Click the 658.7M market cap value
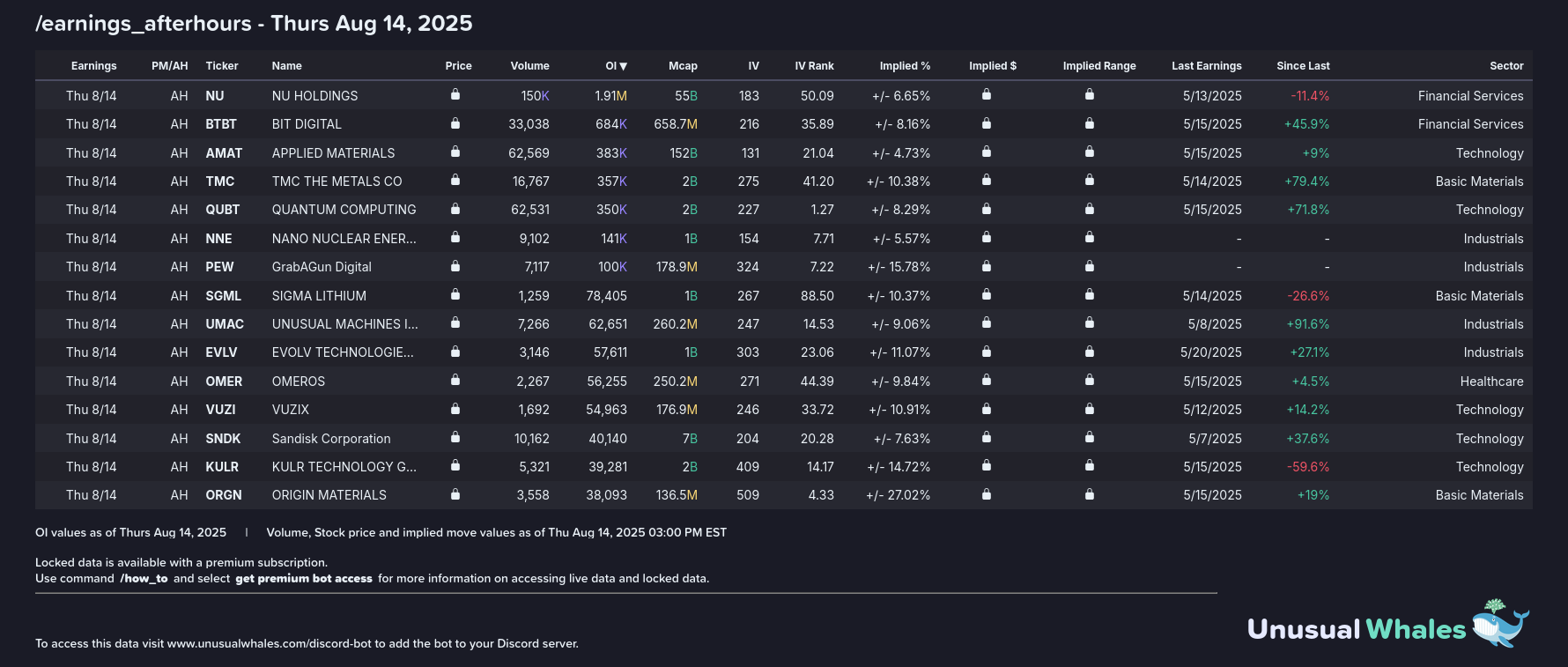1568x667 pixels. 676,124
